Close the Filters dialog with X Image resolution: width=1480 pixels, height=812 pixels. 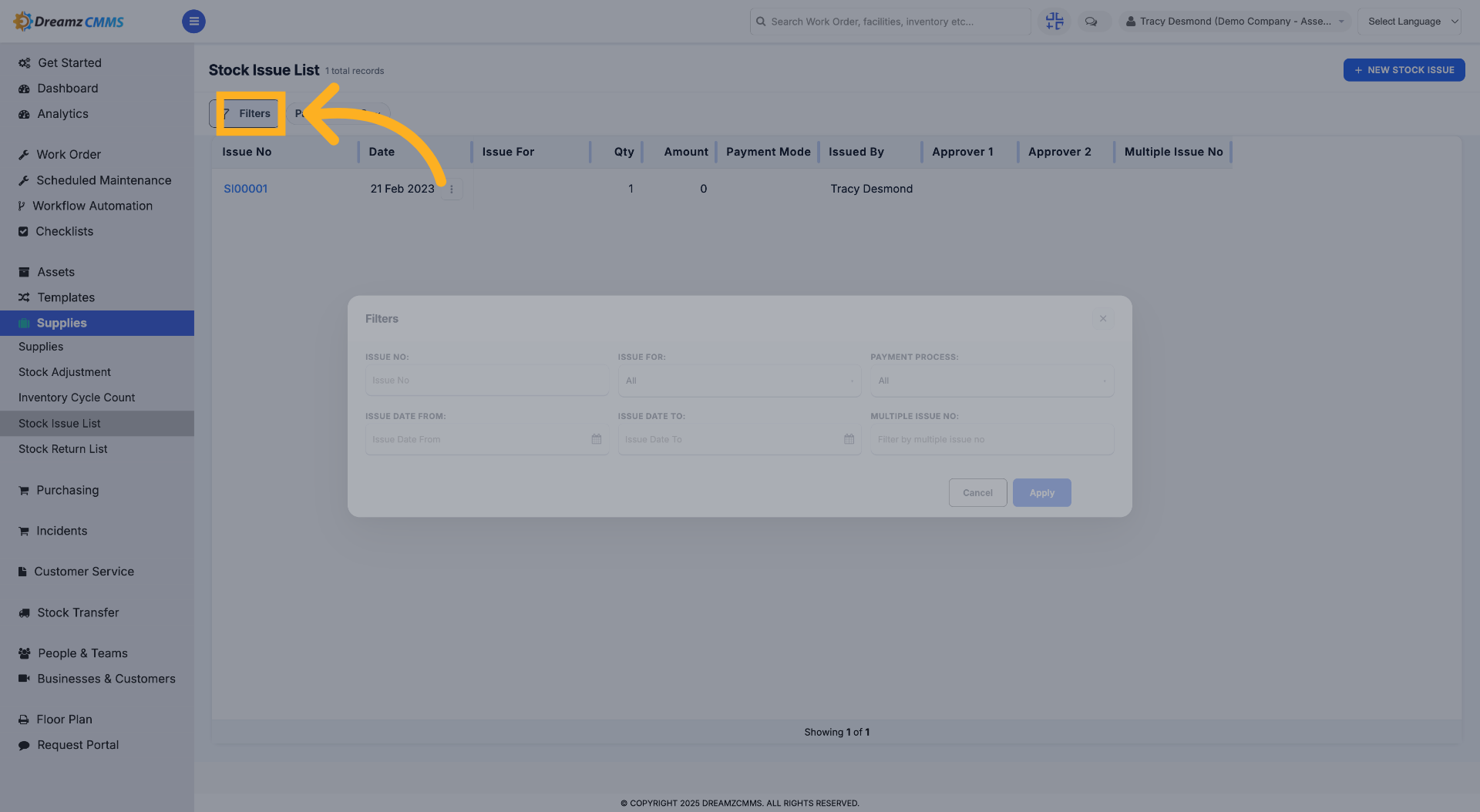[x=1103, y=319]
